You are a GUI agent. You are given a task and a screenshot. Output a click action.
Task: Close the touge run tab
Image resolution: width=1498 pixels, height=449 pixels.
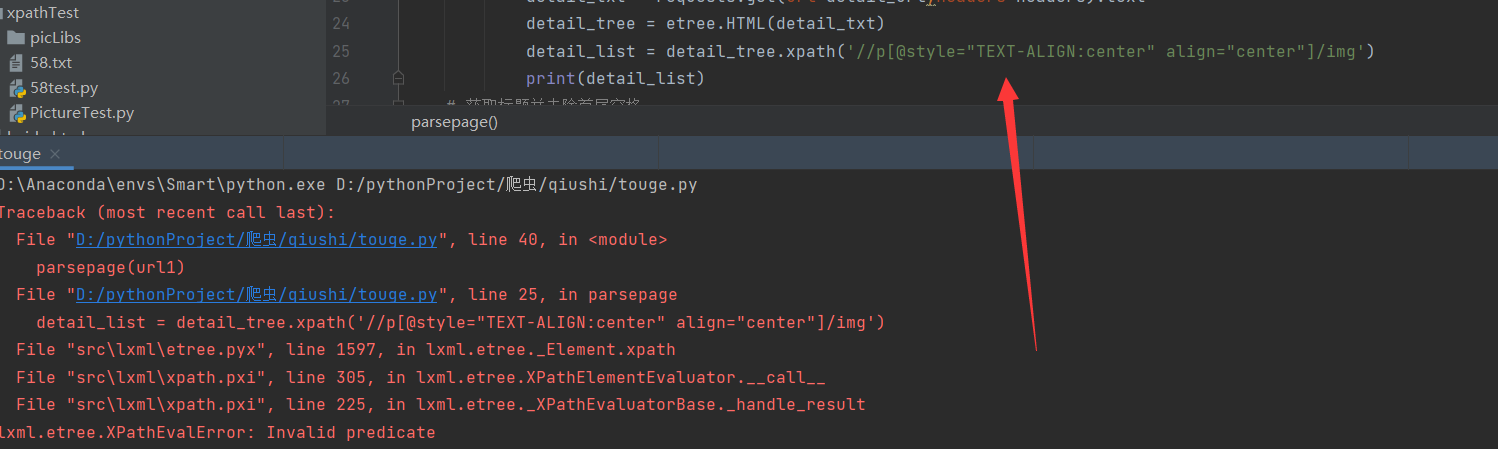click(55, 154)
